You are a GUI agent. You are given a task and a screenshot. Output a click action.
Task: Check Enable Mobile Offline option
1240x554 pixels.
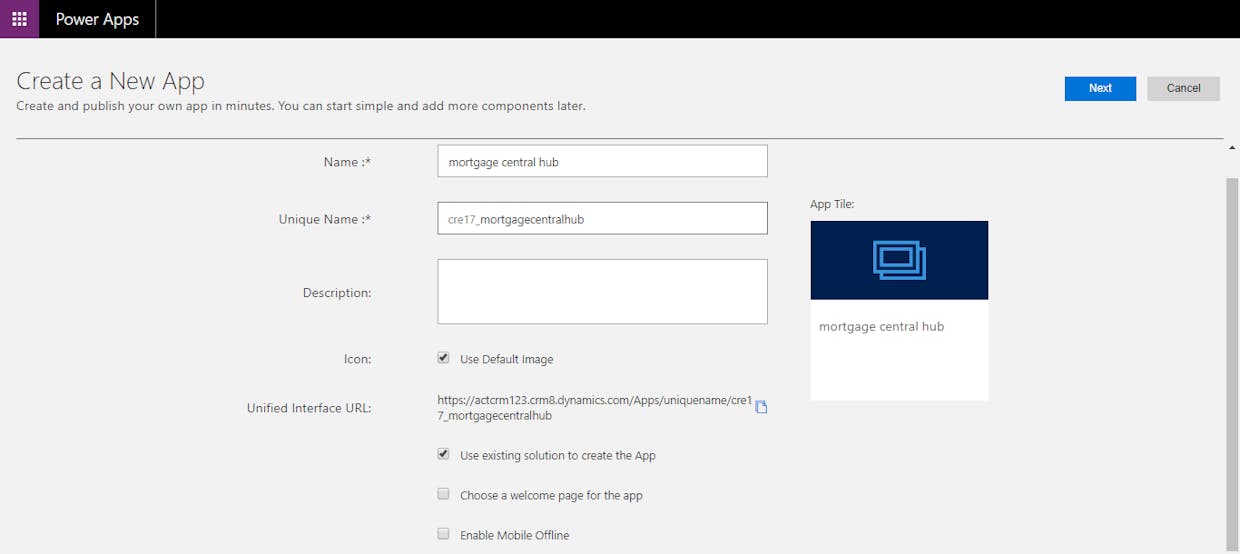(x=443, y=534)
